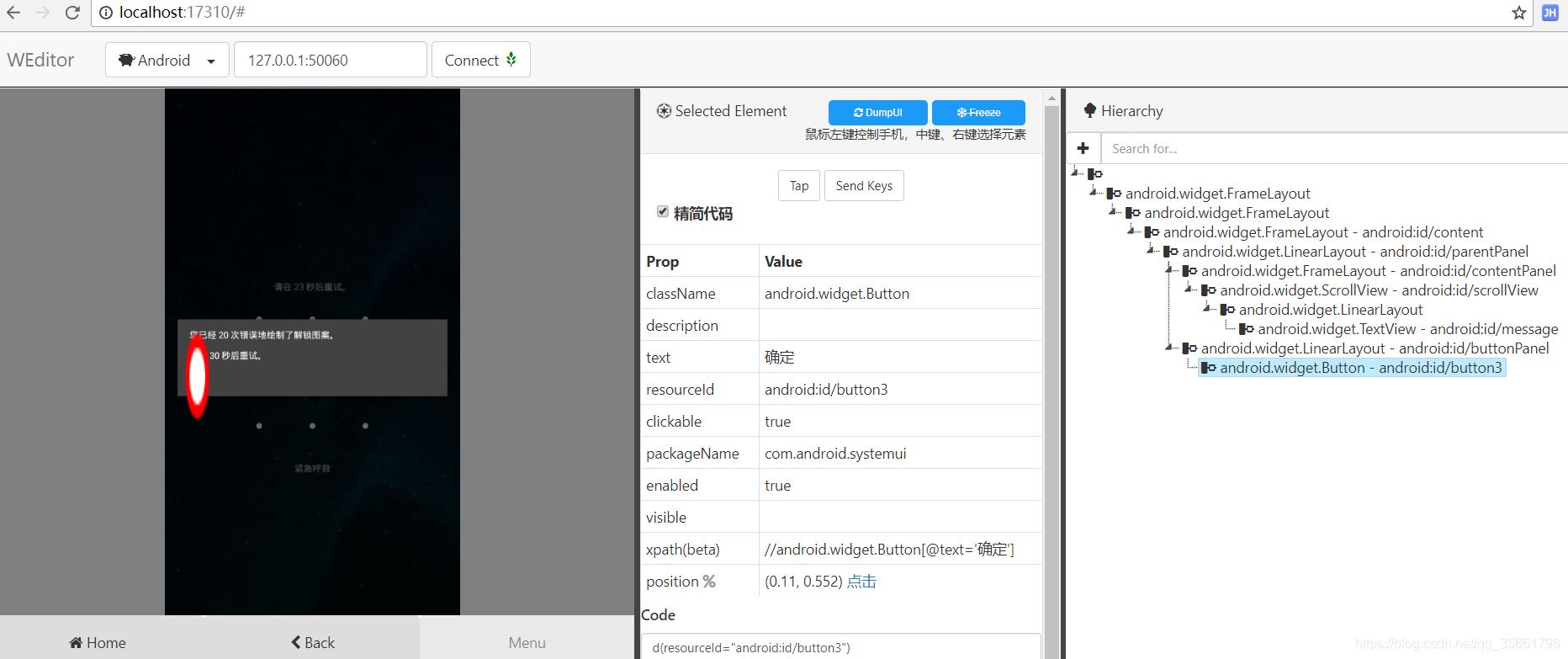Select Button android:id/button3 tree item
The width and height of the screenshot is (1568, 659).
[x=1360, y=368]
